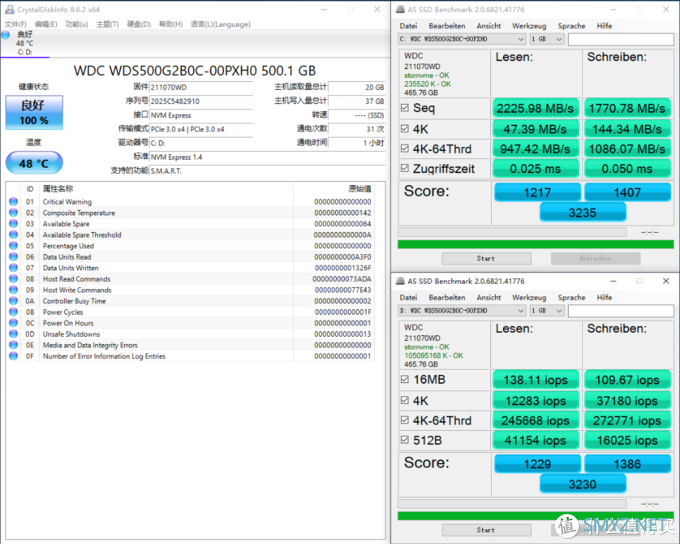Screen dimensions: 680x544
Task: Click the status orb beside Power On Hours
Action: pos(13,323)
